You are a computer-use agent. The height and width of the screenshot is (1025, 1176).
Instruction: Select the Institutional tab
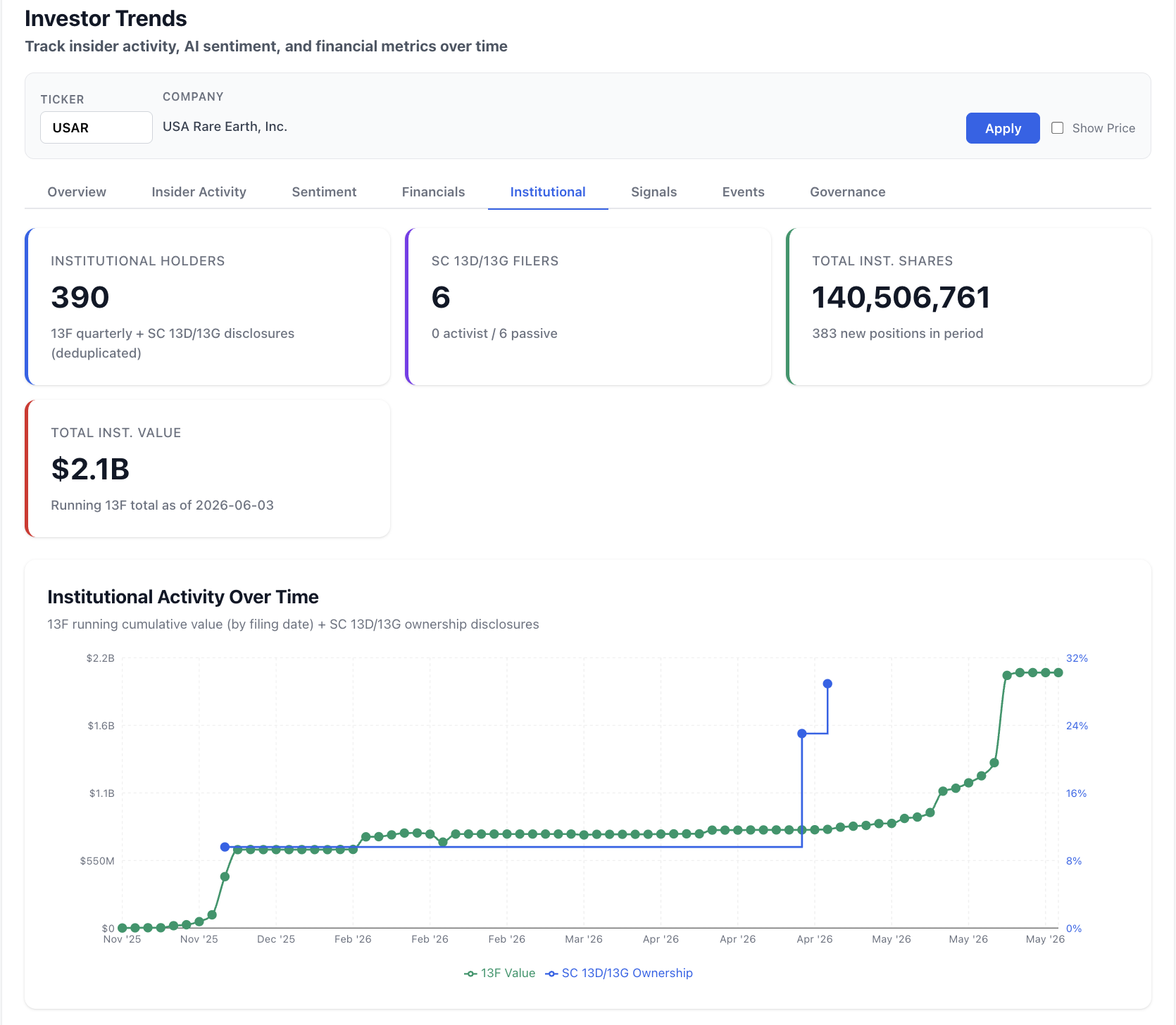point(548,192)
